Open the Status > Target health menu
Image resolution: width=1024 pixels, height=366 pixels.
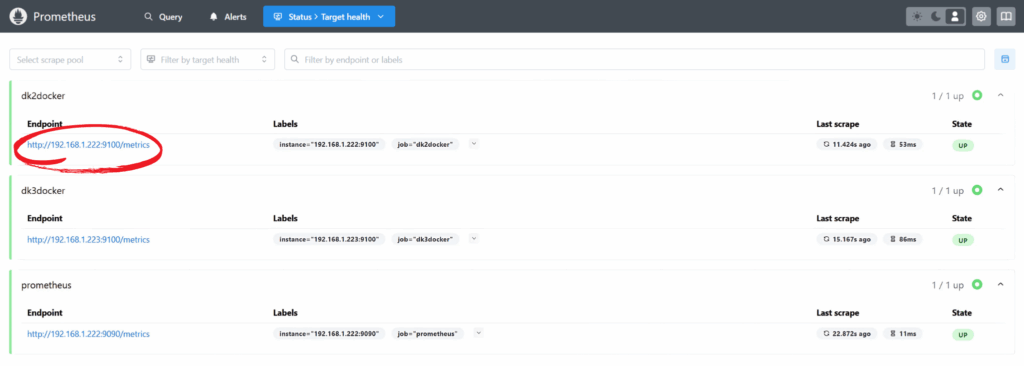click(x=329, y=17)
